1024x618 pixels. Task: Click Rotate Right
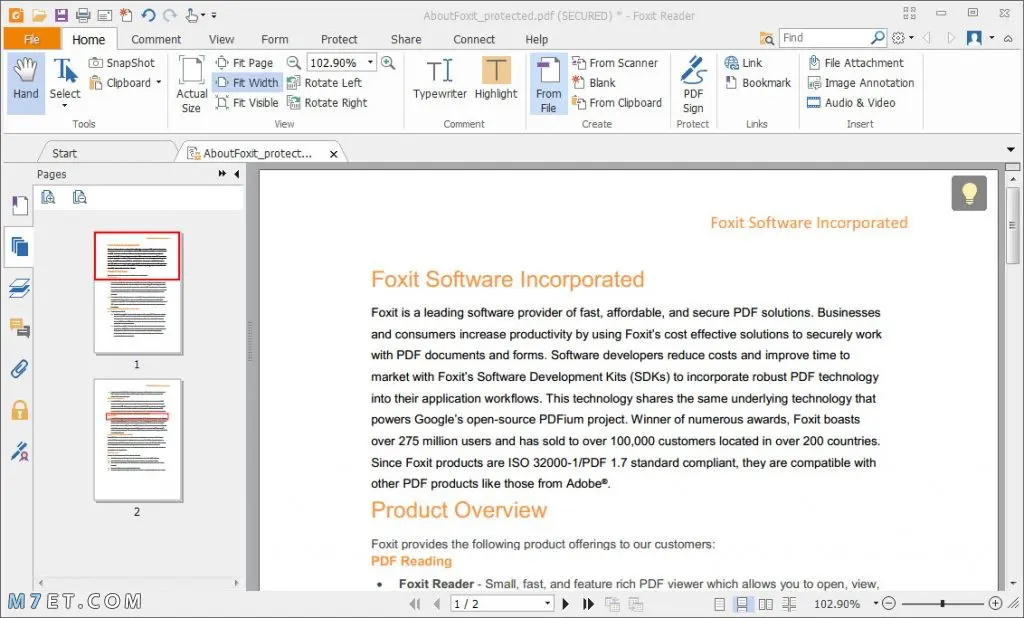(x=327, y=103)
